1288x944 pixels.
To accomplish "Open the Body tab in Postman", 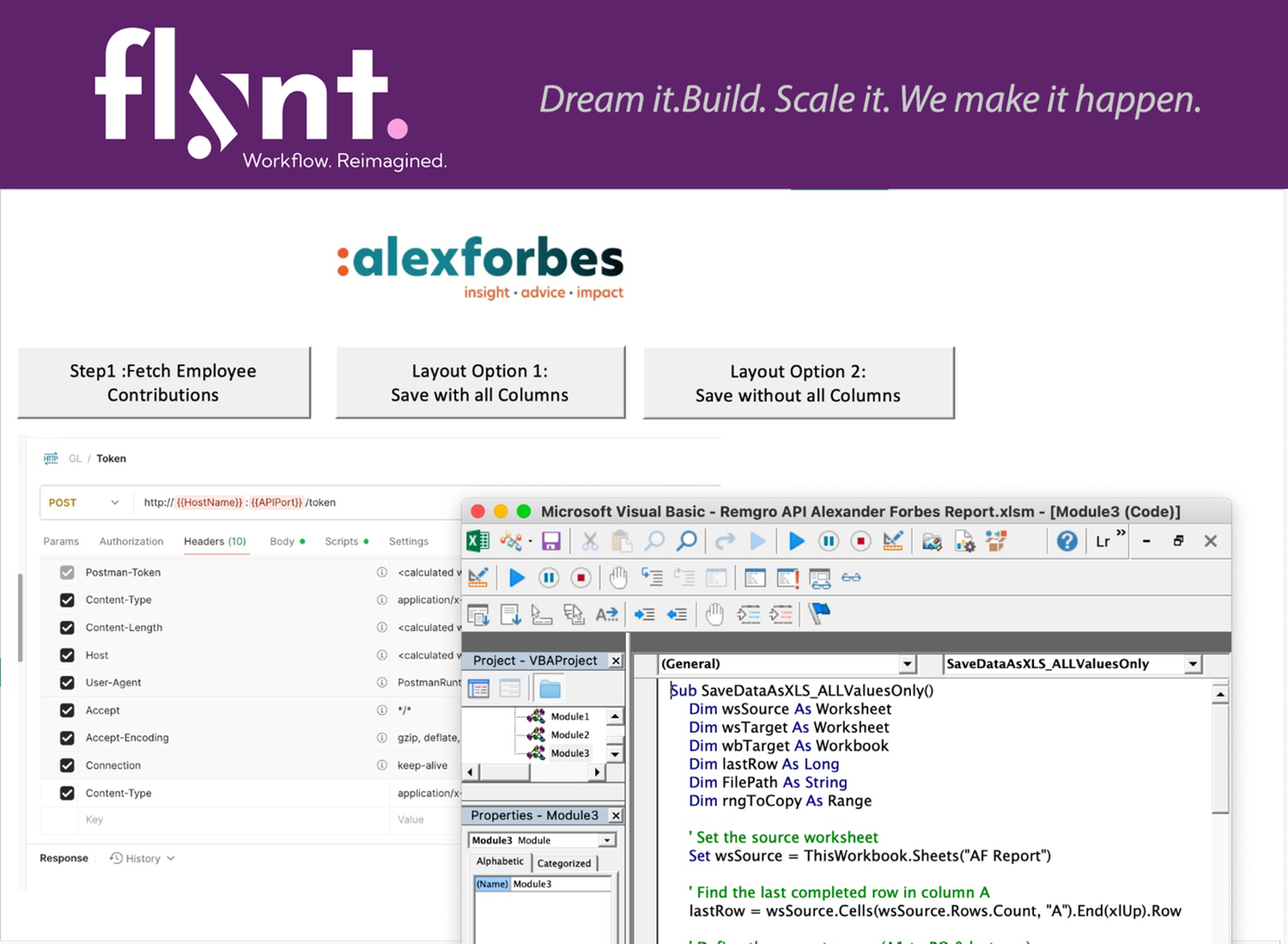I will (287, 541).
